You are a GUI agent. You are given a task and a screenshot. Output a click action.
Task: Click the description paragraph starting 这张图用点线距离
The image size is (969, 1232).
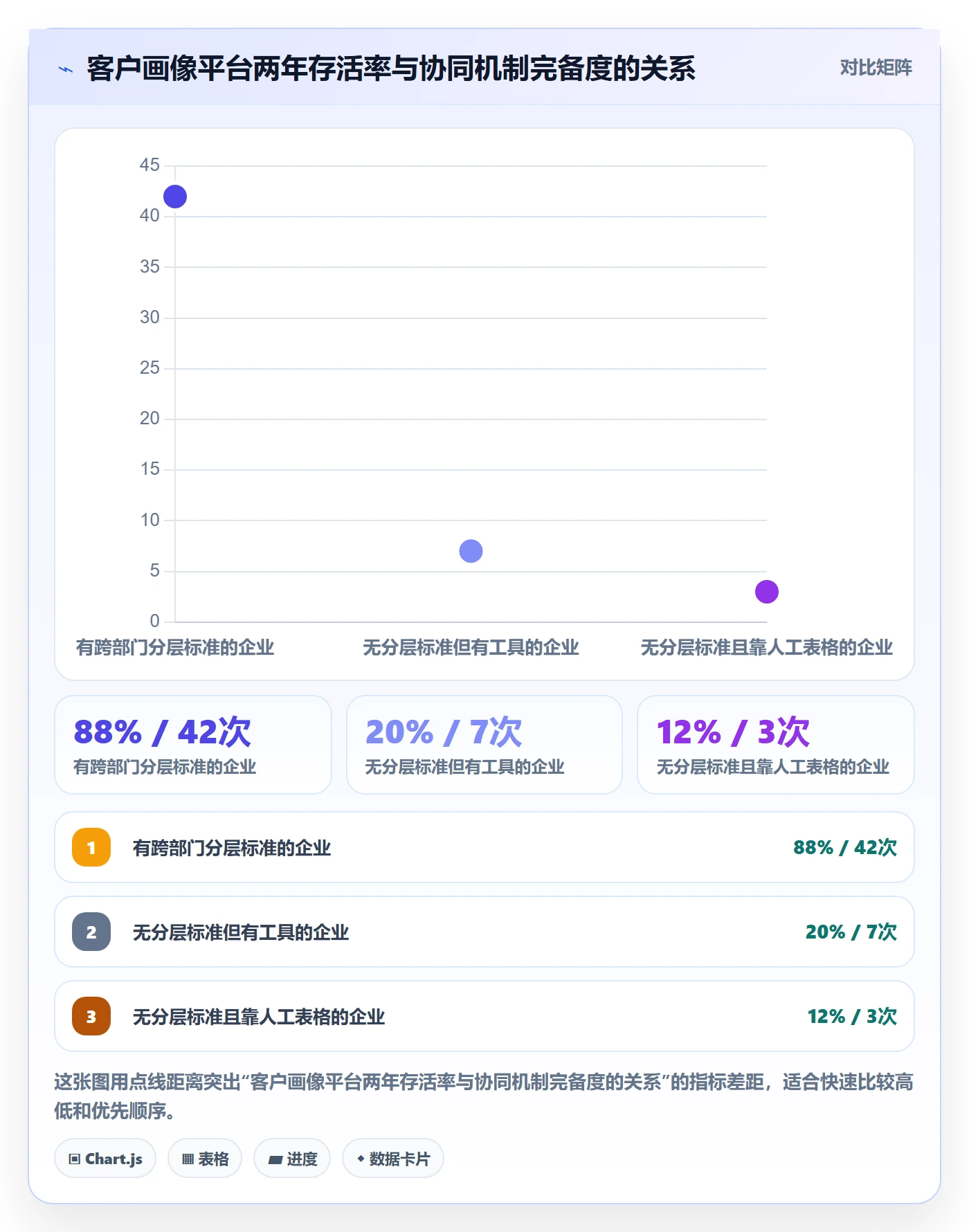(484, 1096)
